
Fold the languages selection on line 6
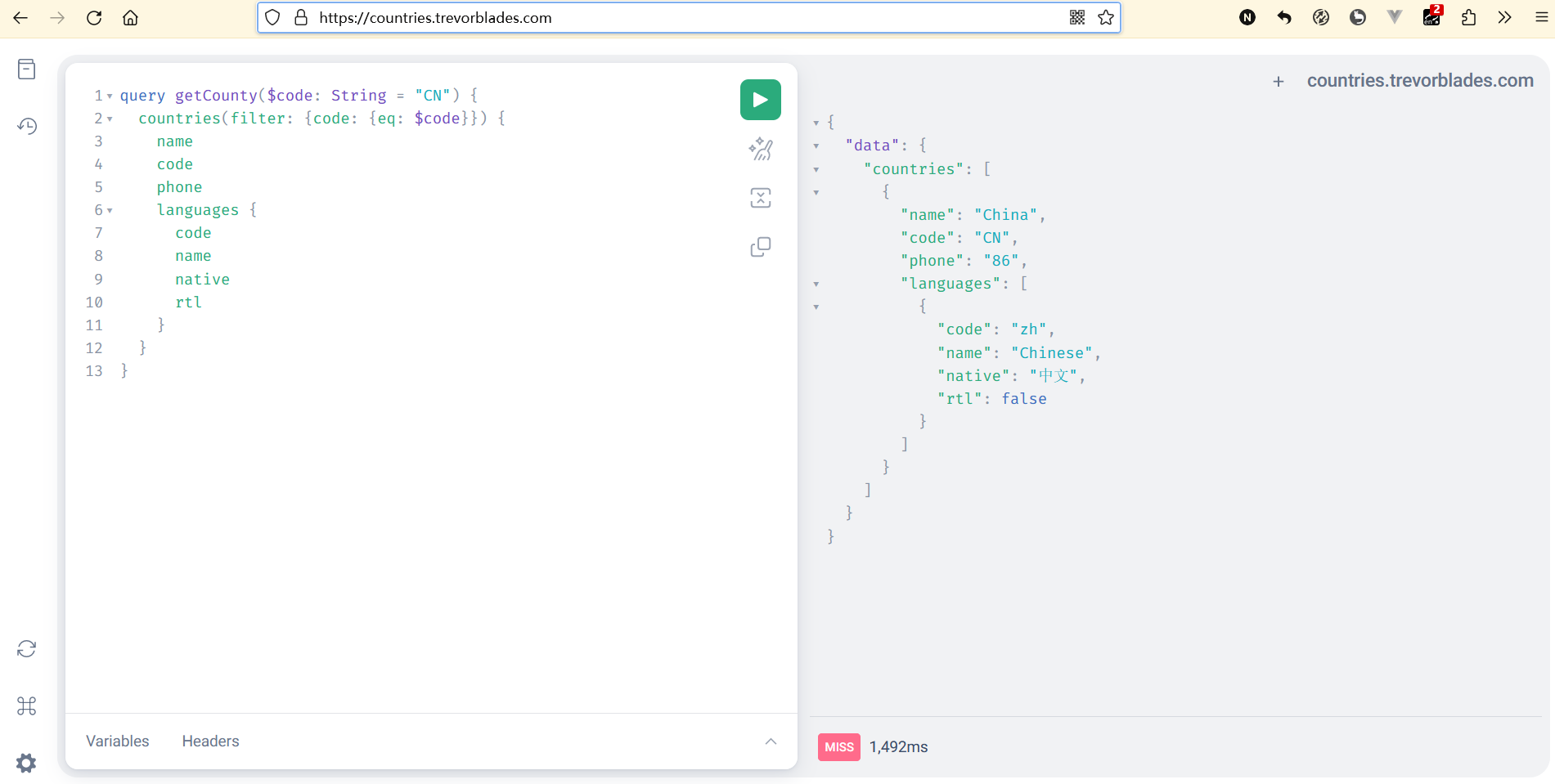coord(110,211)
